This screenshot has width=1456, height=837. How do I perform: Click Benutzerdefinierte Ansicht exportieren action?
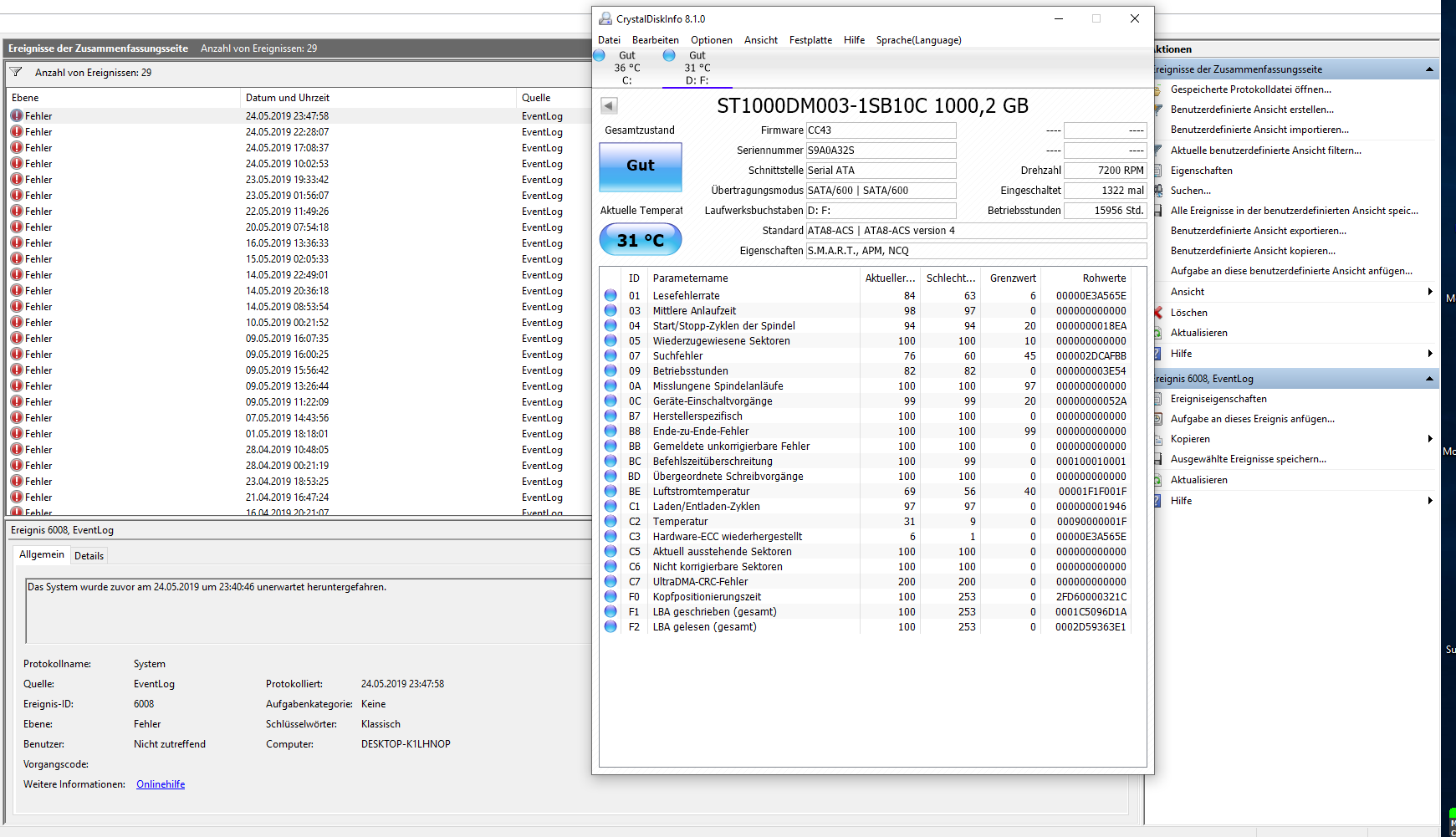(1259, 231)
